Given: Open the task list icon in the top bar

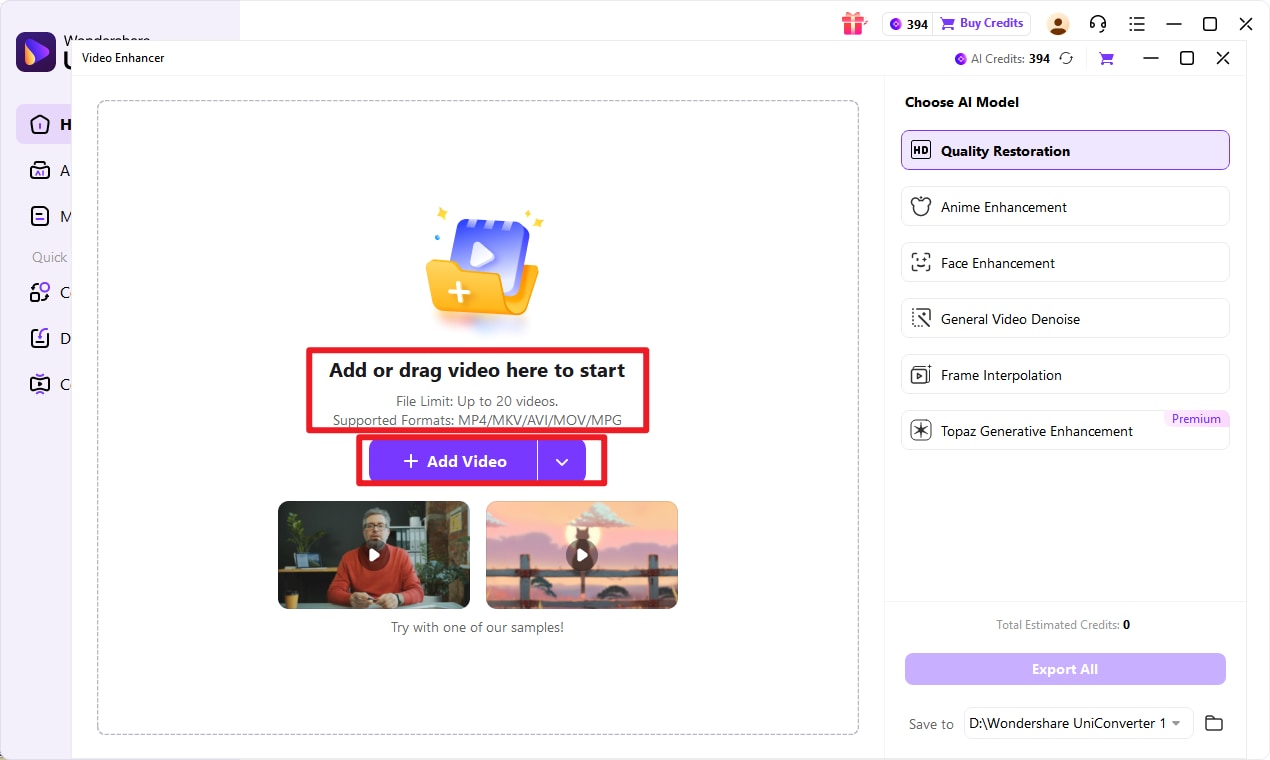Looking at the screenshot, I should coord(1137,23).
